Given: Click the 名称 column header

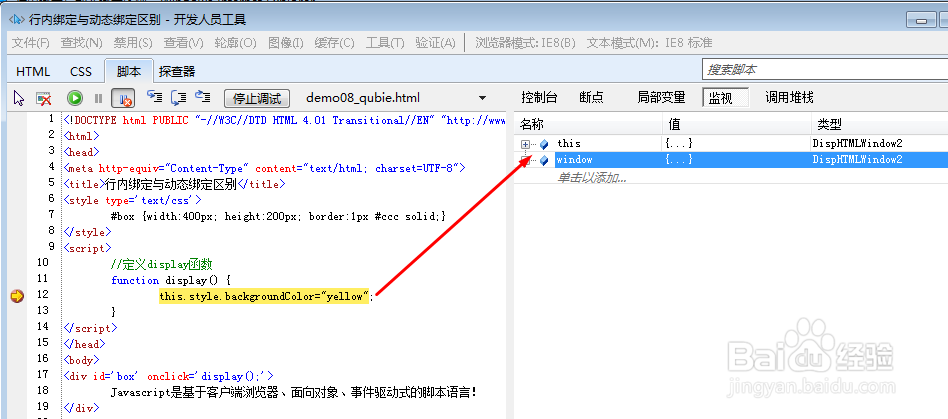Looking at the screenshot, I should pyautogui.click(x=588, y=125).
